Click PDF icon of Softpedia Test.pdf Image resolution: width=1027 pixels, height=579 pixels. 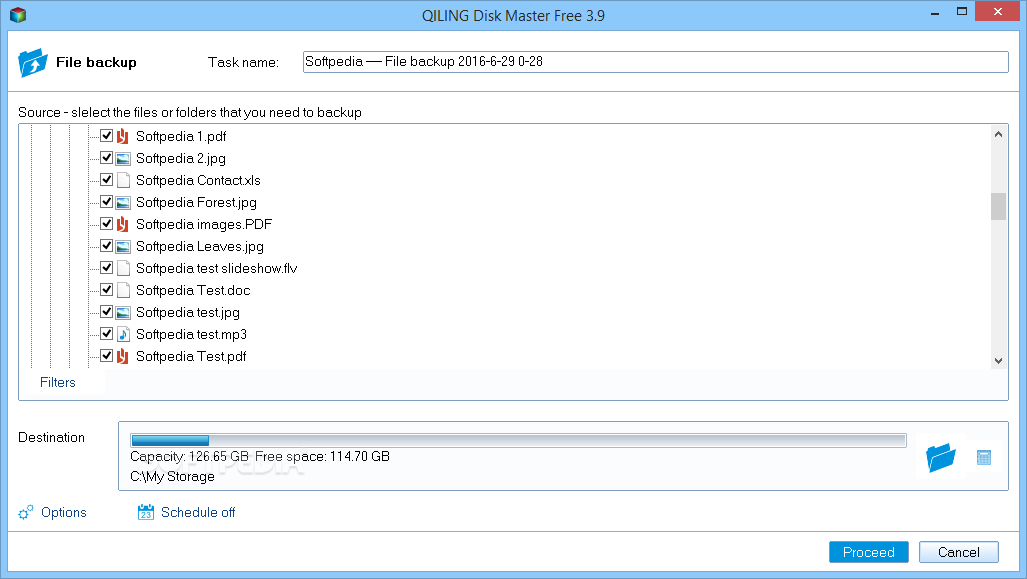coord(122,356)
